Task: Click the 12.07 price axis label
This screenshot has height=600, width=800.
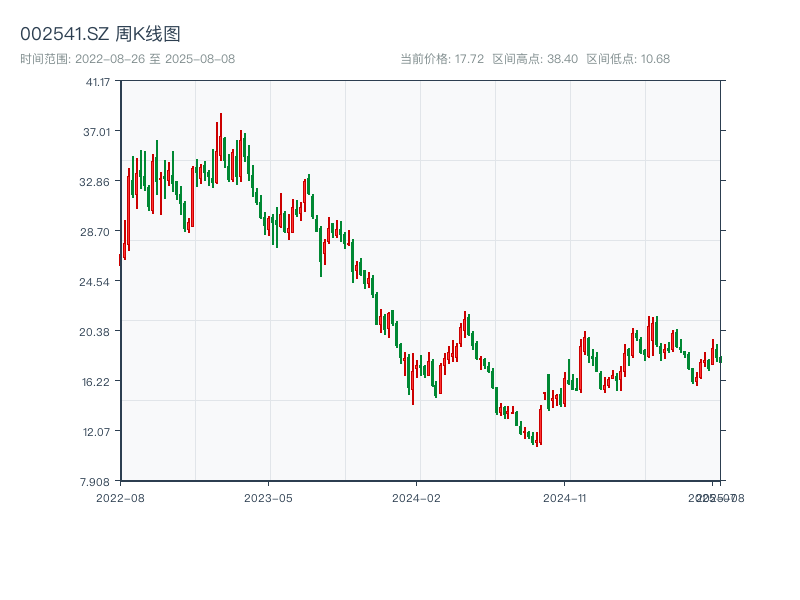Action: pos(97,431)
